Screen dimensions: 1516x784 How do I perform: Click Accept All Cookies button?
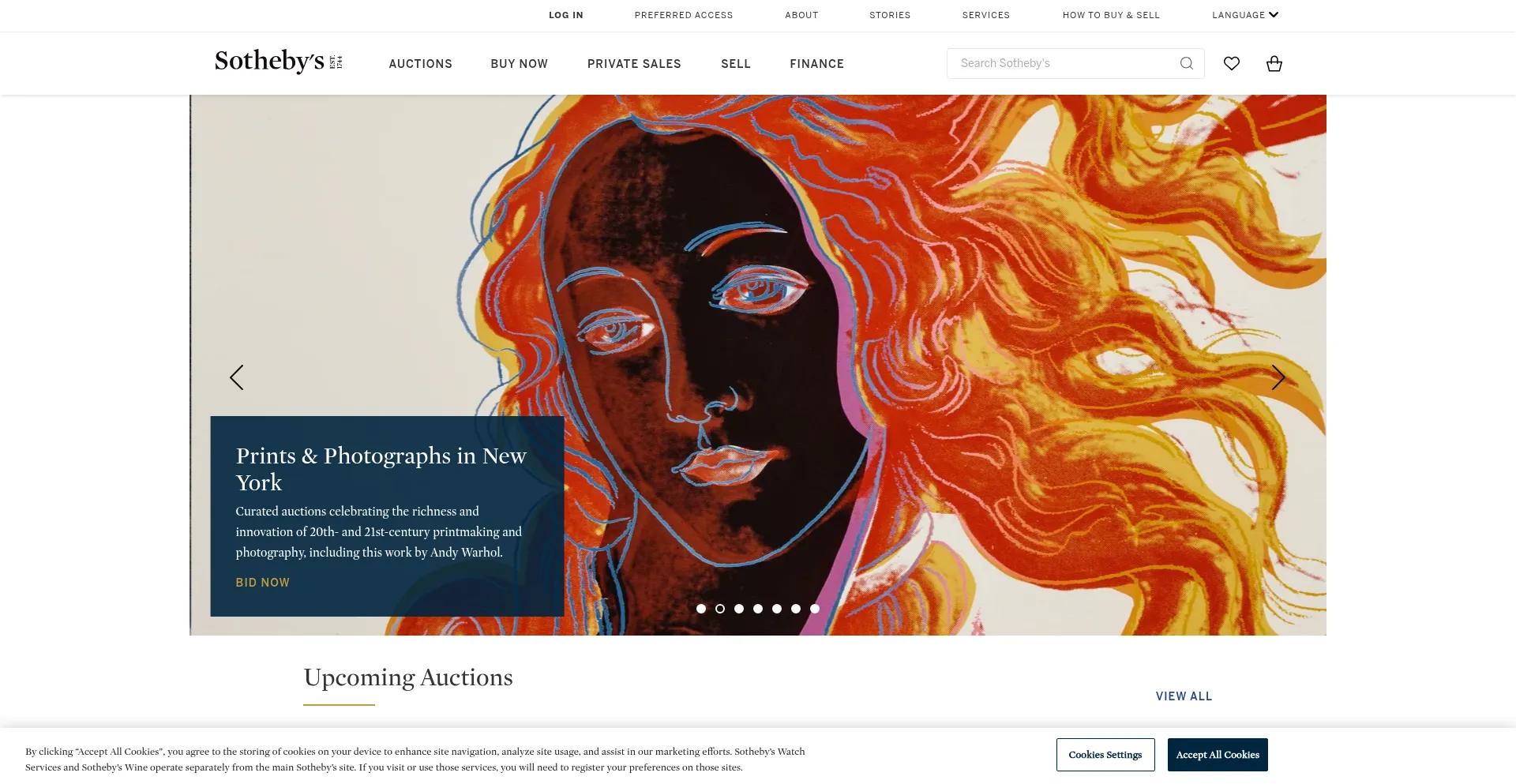[x=1218, y=755]
